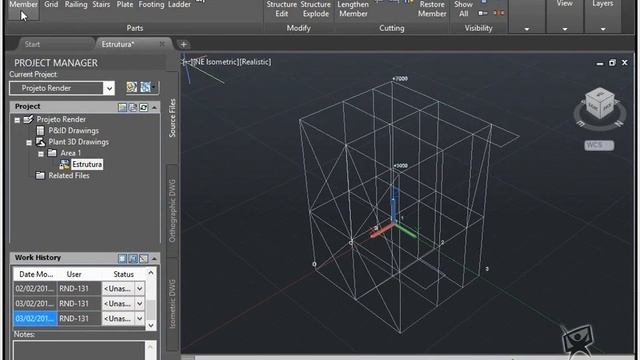Click second icon in the Work History header
This screenshot has height=360, width=640.
click(133, 258)
